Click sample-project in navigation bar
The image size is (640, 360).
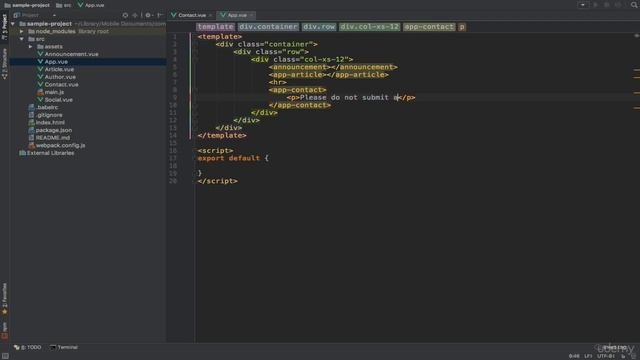coord(27,5)
